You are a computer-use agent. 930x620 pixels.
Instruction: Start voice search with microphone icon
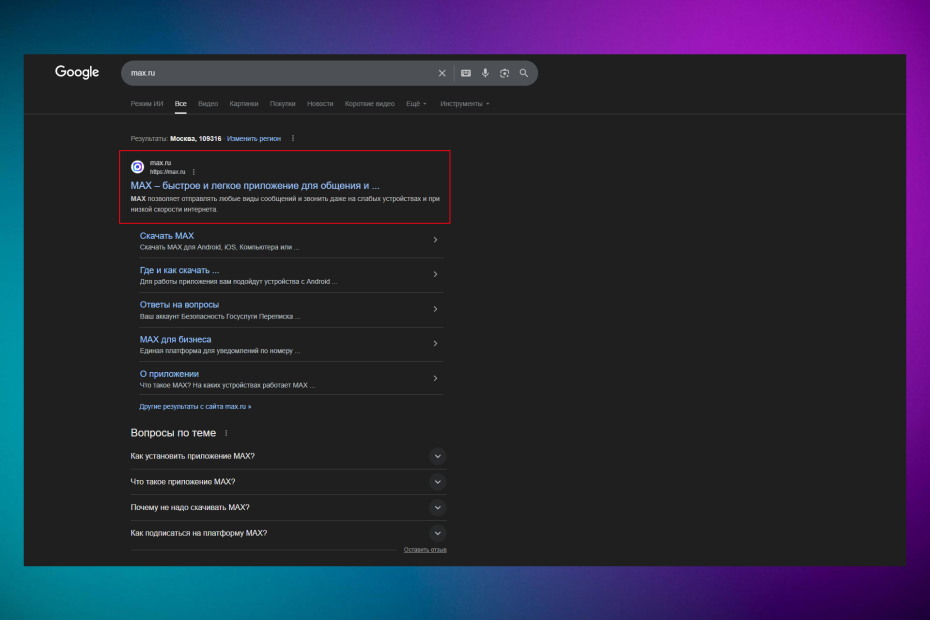pos(485,73)
